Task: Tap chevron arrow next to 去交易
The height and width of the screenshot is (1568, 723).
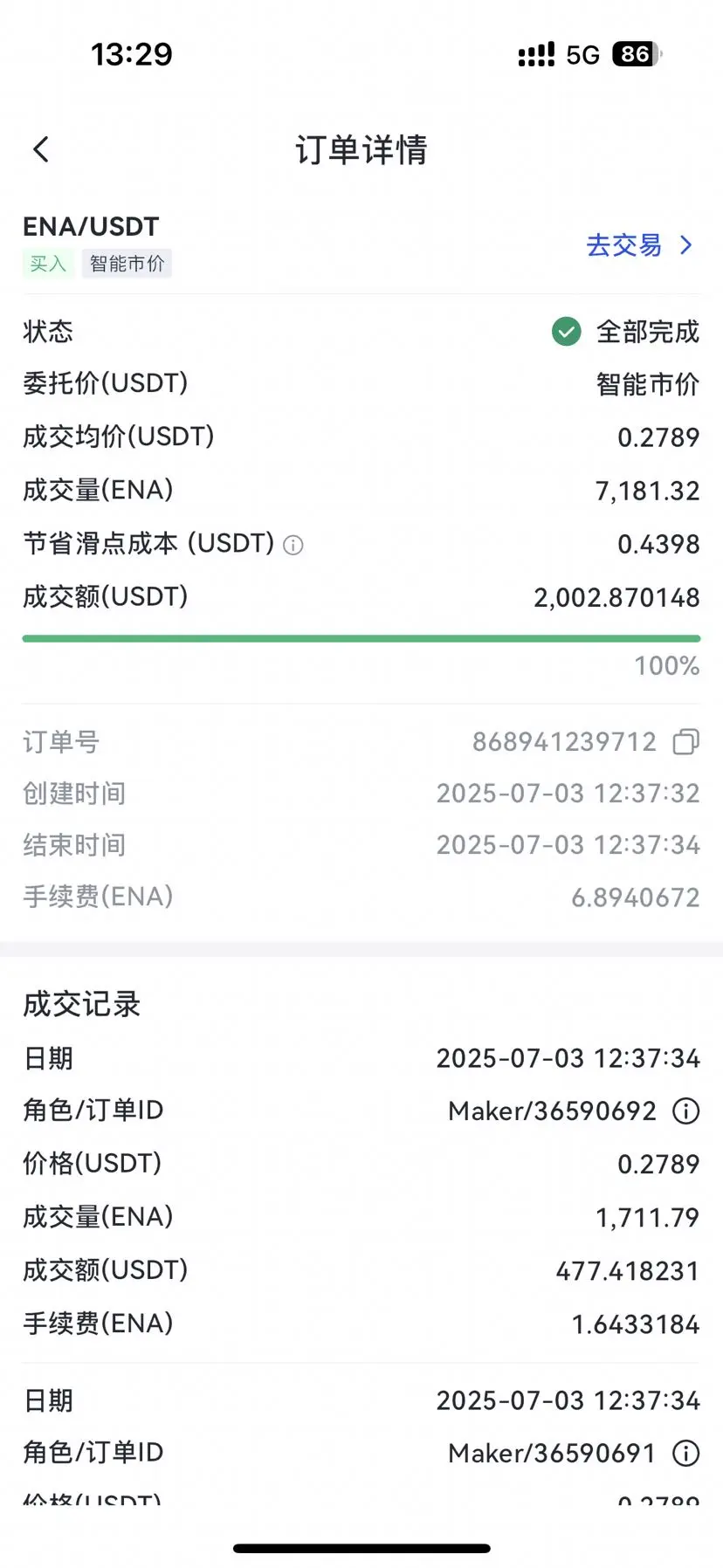Action: tap(686, 245)
